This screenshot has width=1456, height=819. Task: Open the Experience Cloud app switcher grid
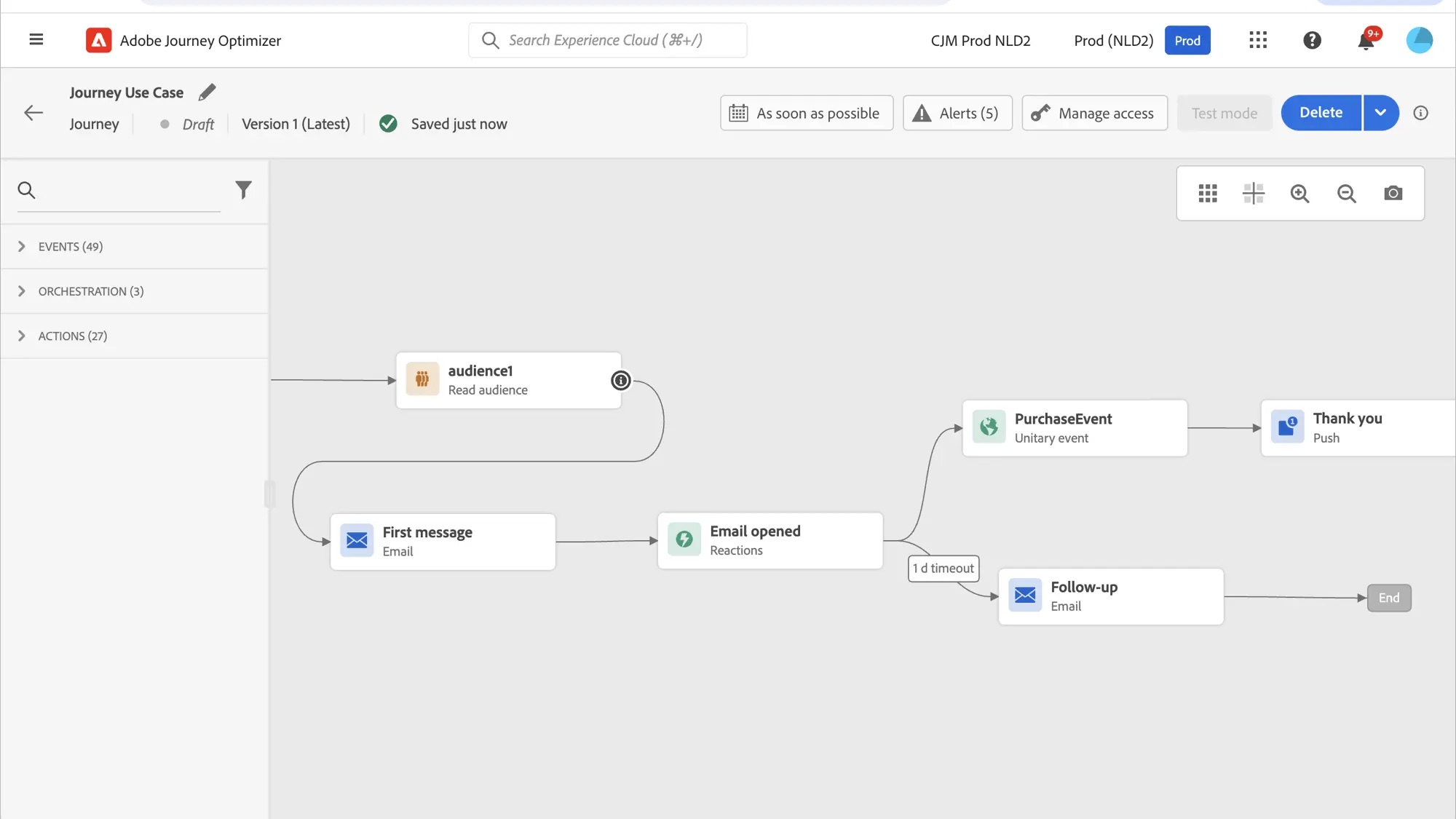[x=1257, y=40]
